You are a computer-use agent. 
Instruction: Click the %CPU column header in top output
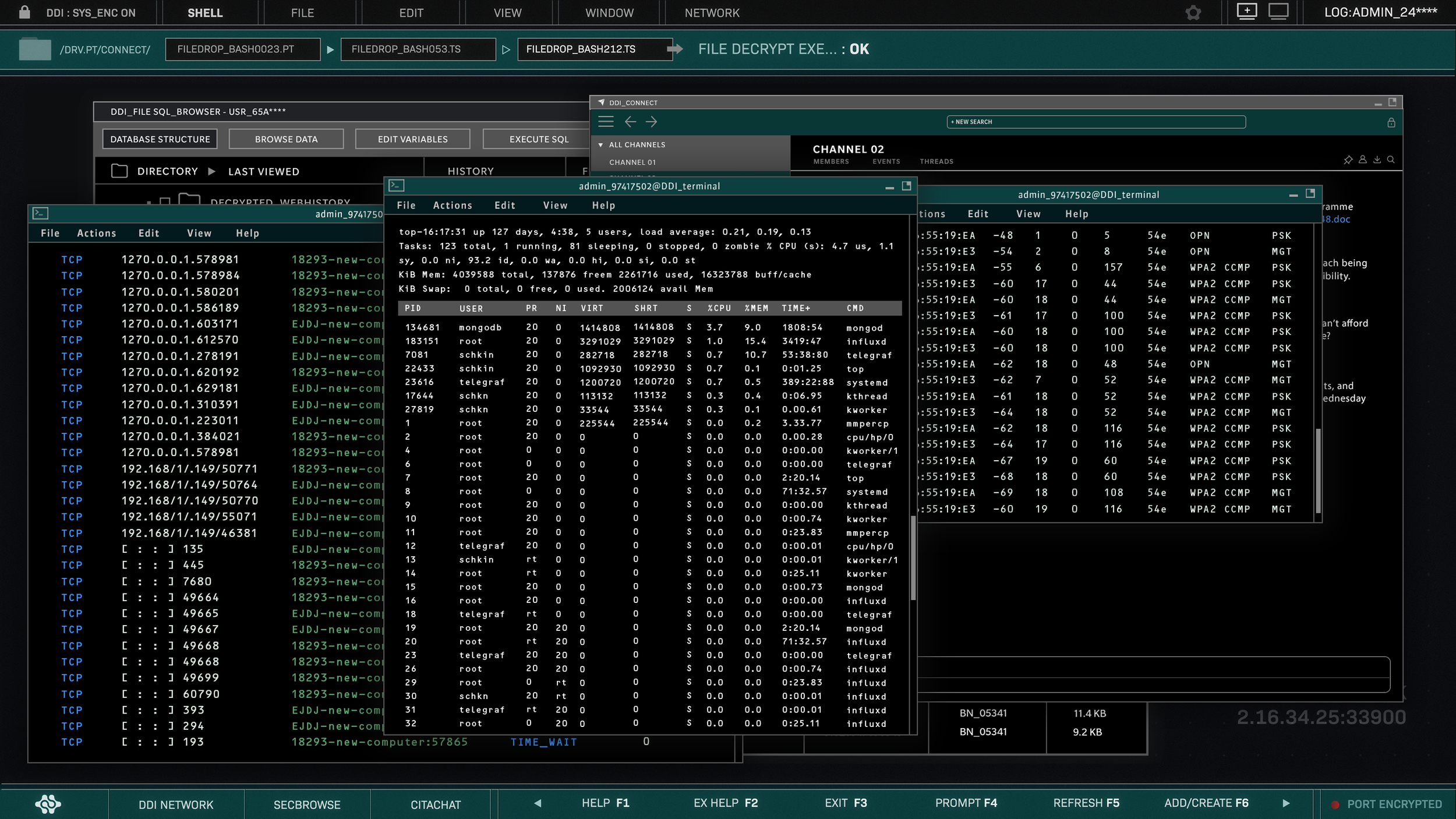(719, 308)
